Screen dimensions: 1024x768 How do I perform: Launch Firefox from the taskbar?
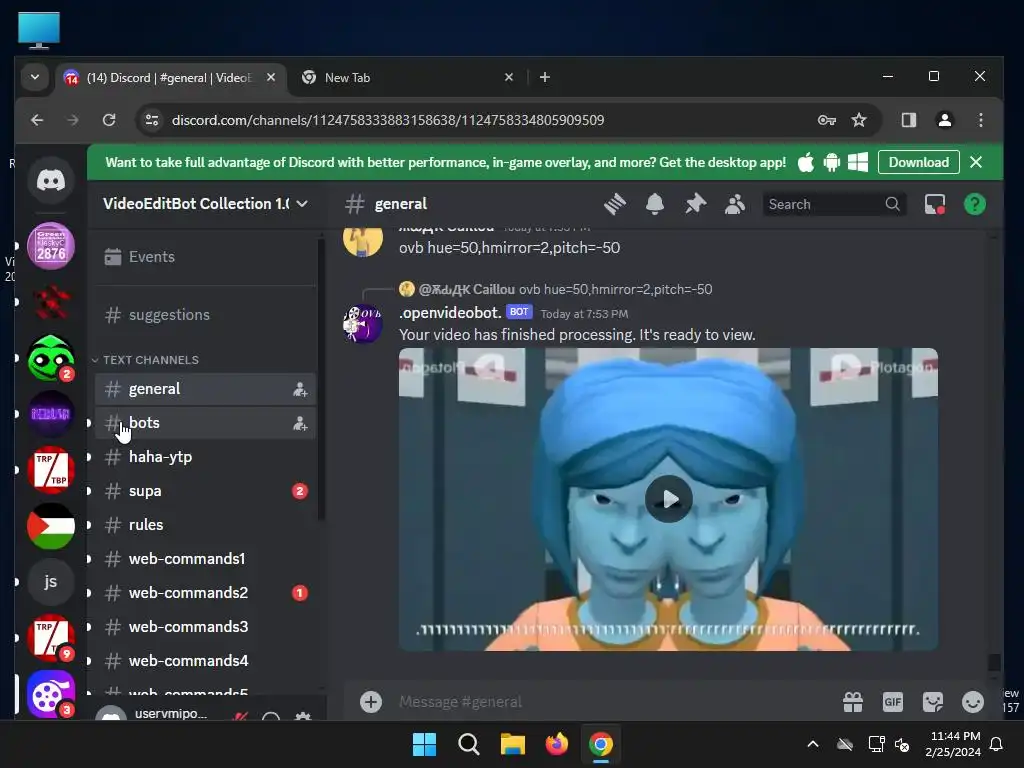[x=556, y=744]
